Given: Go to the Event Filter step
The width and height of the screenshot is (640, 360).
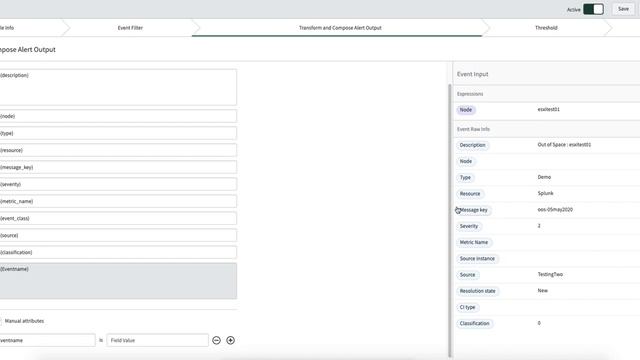Looking at the screenshot, I should pos(130,28).
